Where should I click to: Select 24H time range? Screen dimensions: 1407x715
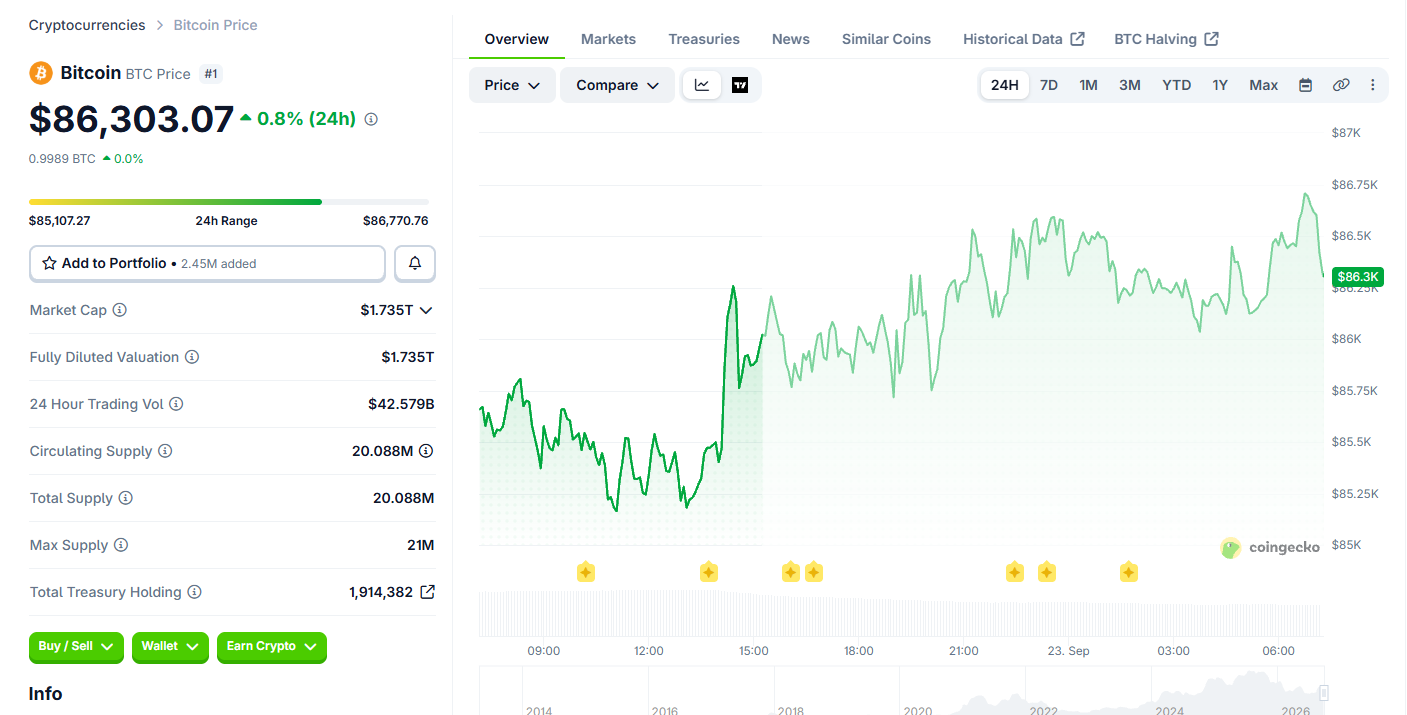[1005, 85]
